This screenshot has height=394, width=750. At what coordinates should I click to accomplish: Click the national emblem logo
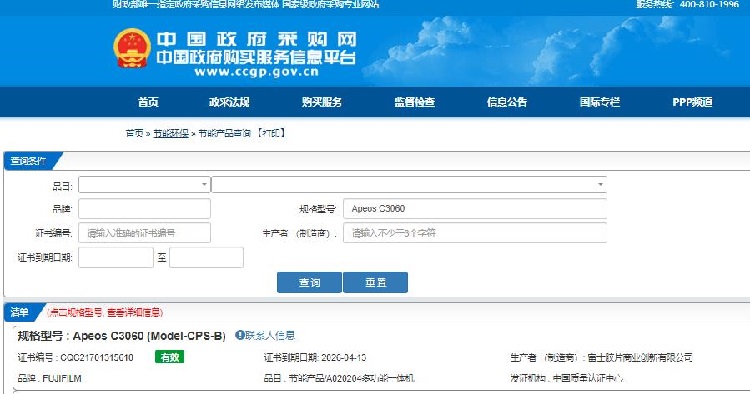point(132,48)
